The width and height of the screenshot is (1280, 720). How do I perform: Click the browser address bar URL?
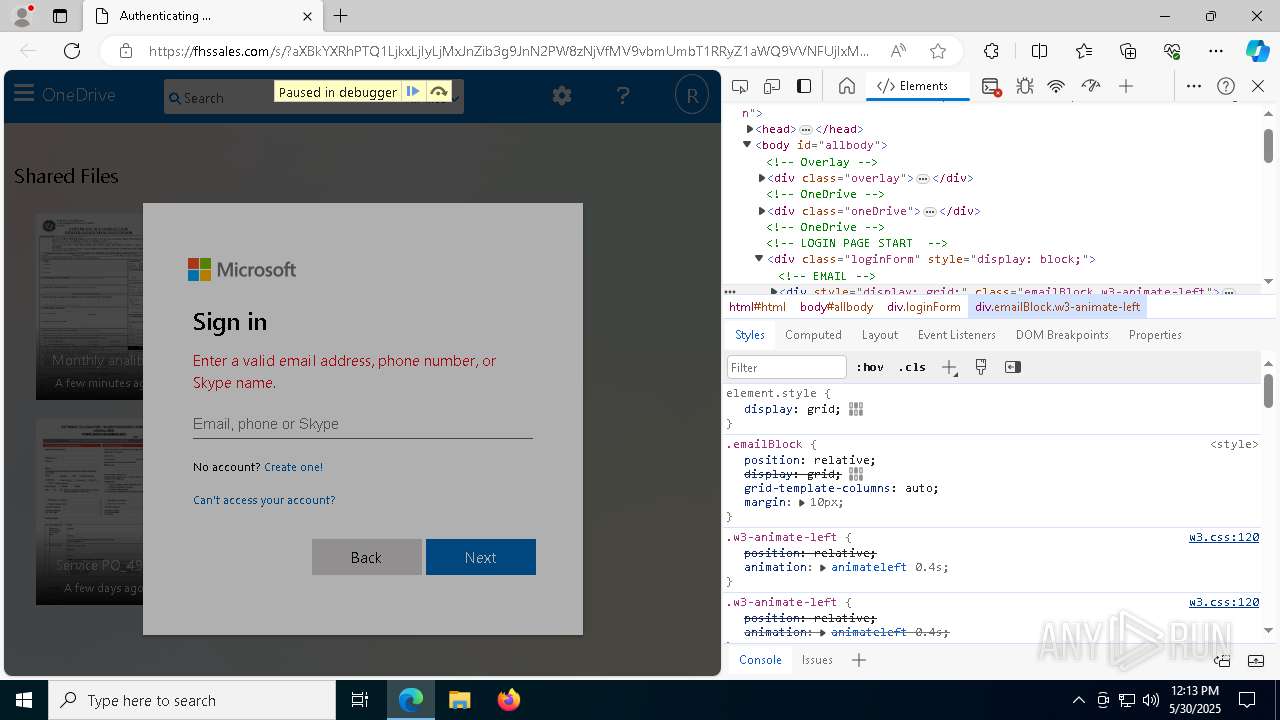508,51
